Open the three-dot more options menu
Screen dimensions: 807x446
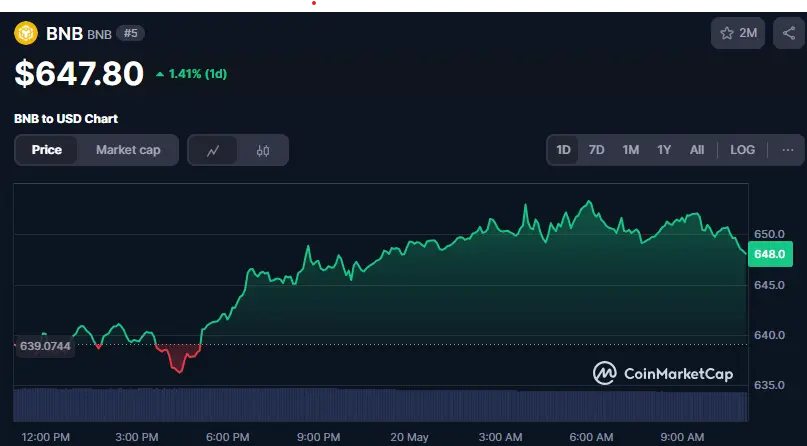click(x=787, y=150)
